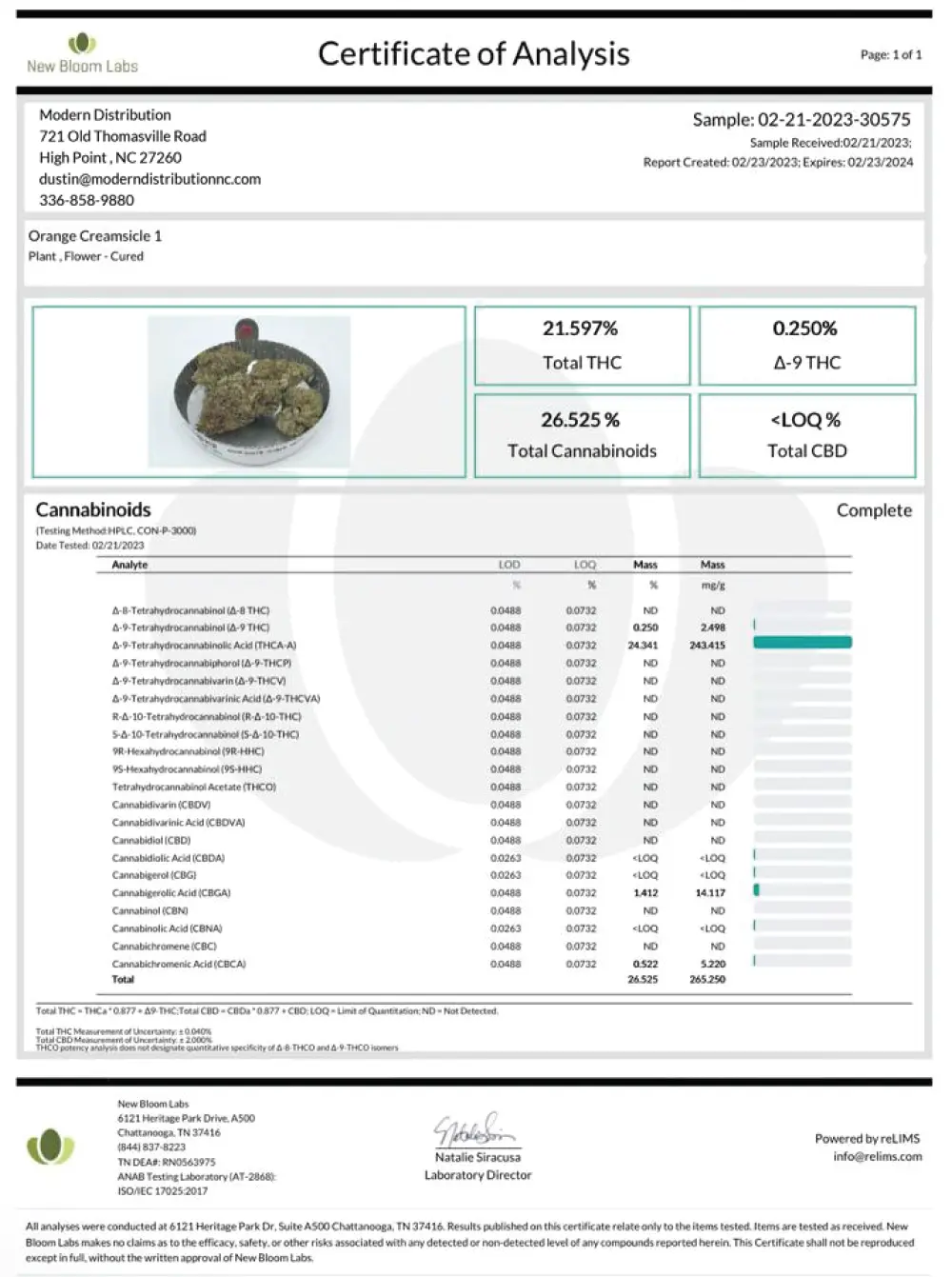This screenshot has width=952, height=1277.
Task: Select the Certificate of Analysis title
Action: [473, 53]
